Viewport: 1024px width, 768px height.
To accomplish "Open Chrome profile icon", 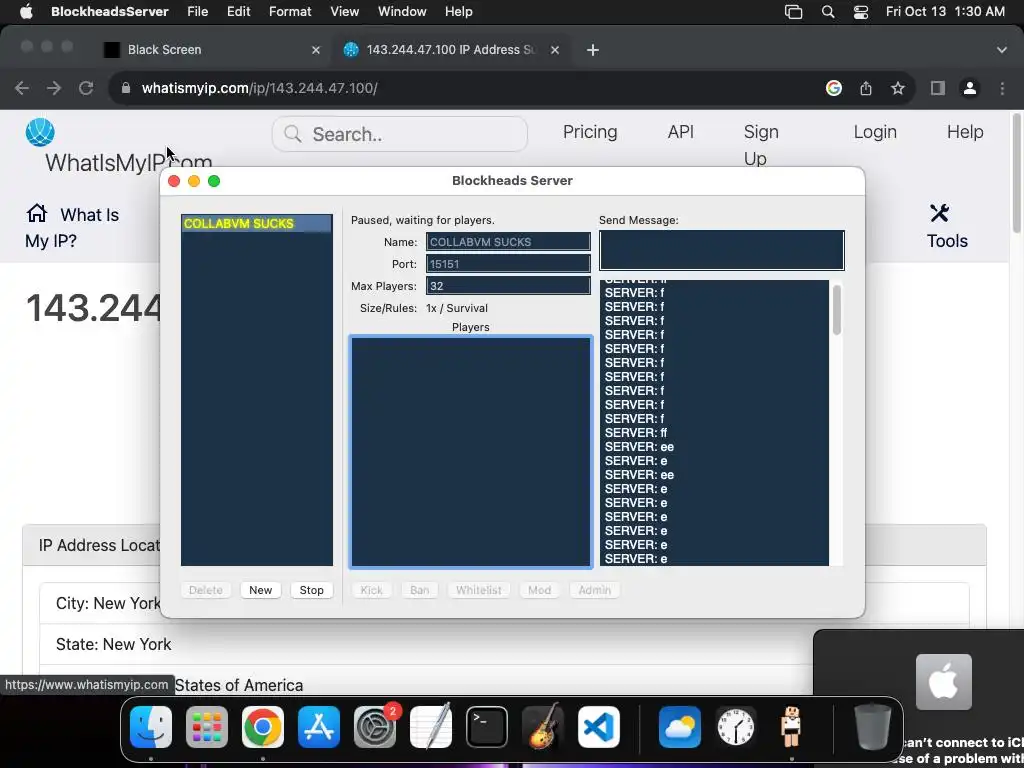I will [x=970, y=88].
